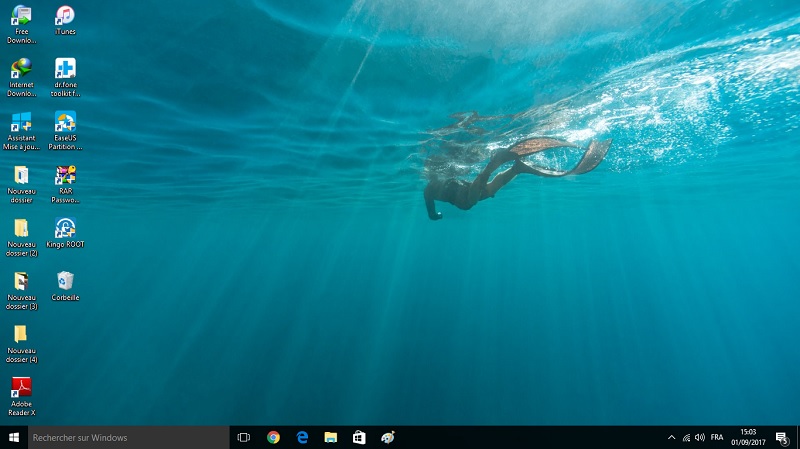The width and height of the screenshot is (800, 449).
Task: Open the volume speaker tray icon
Action: pos(700,437)
